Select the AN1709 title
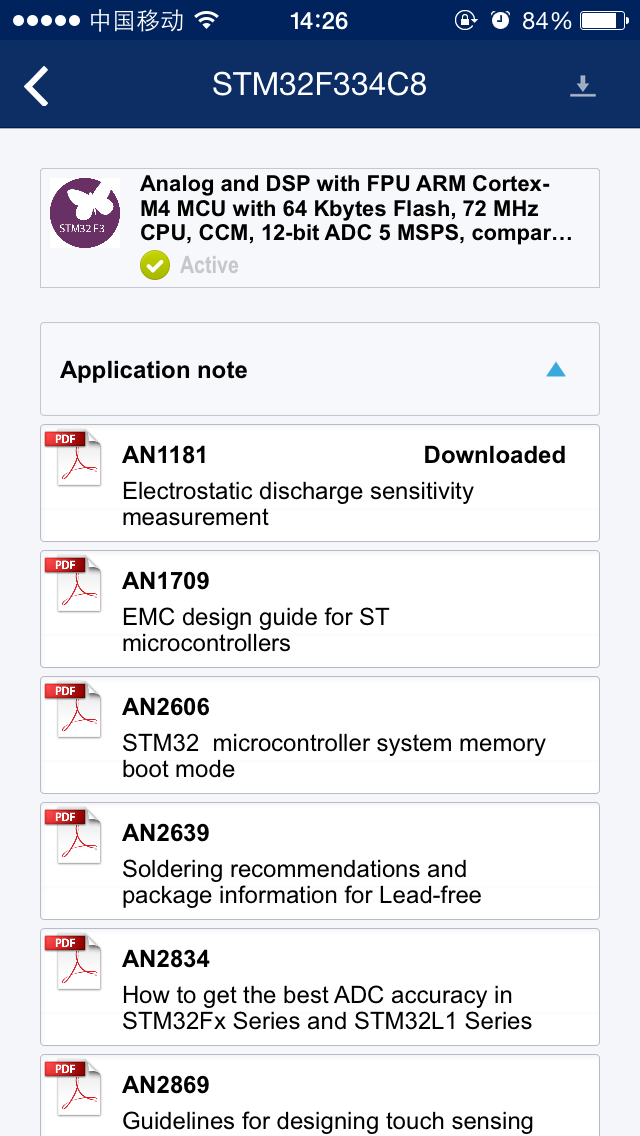The height and width of the screenshot is (1136, 640). [x=165, y=581]
